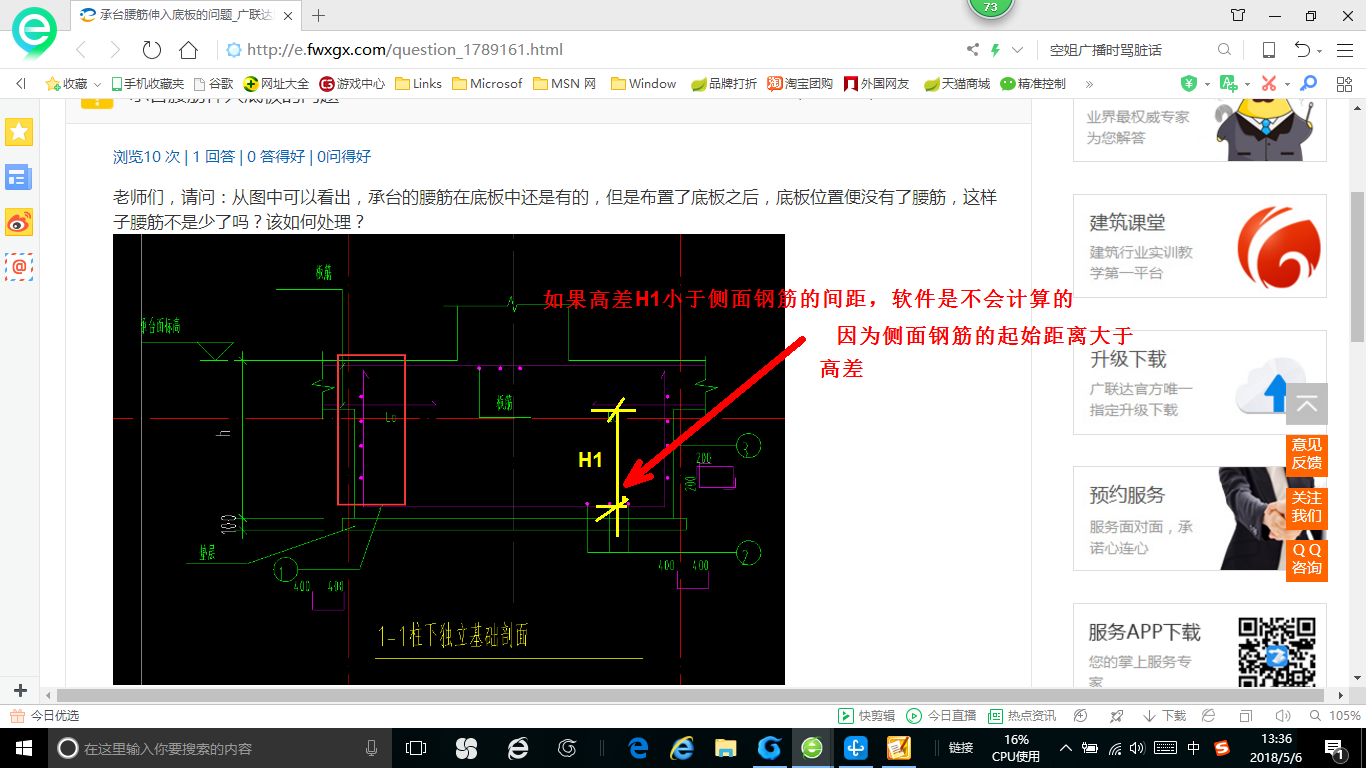Click the green shield yen extension icon
Viewport: 1366px width, 768px height.
(x=1189, y=83)
